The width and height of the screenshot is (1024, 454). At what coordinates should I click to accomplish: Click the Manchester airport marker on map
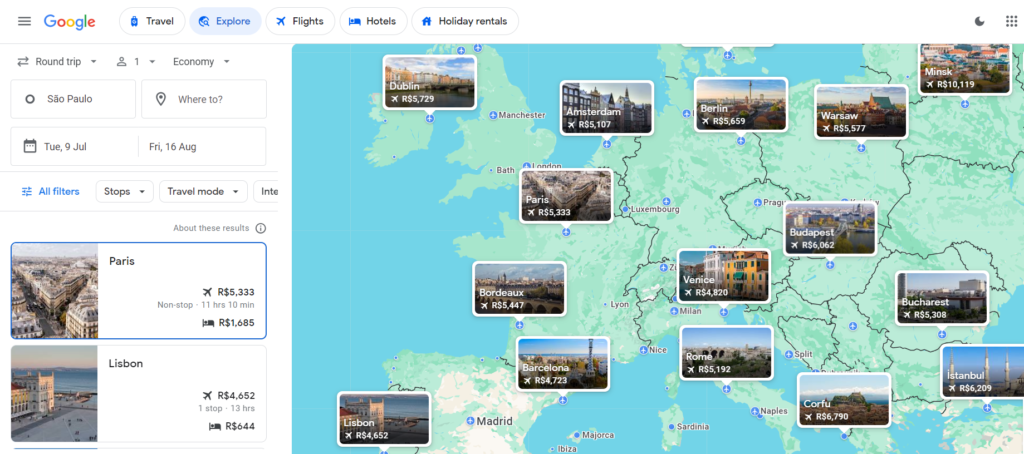[x=493, y=115]
